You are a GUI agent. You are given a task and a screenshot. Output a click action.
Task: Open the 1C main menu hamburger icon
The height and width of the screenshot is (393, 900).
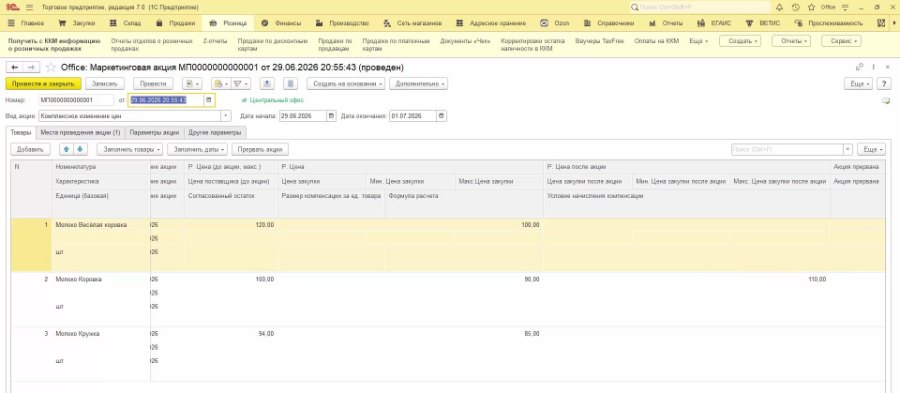point(29,7)
